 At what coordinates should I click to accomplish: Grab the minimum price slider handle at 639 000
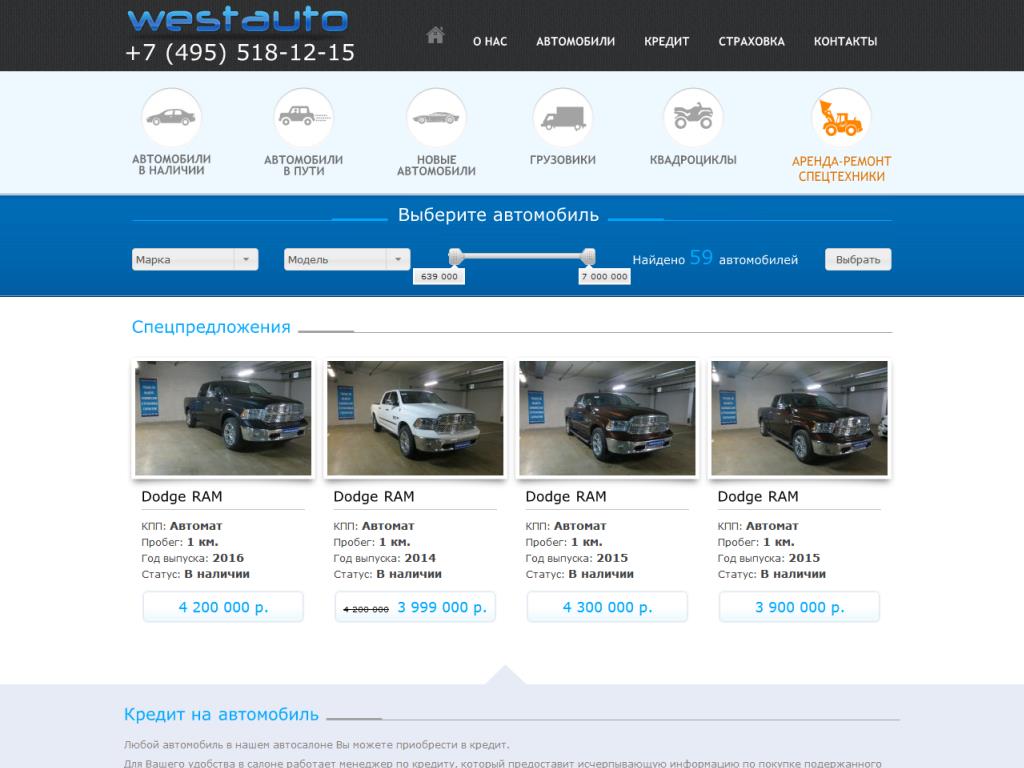point(456,257)
